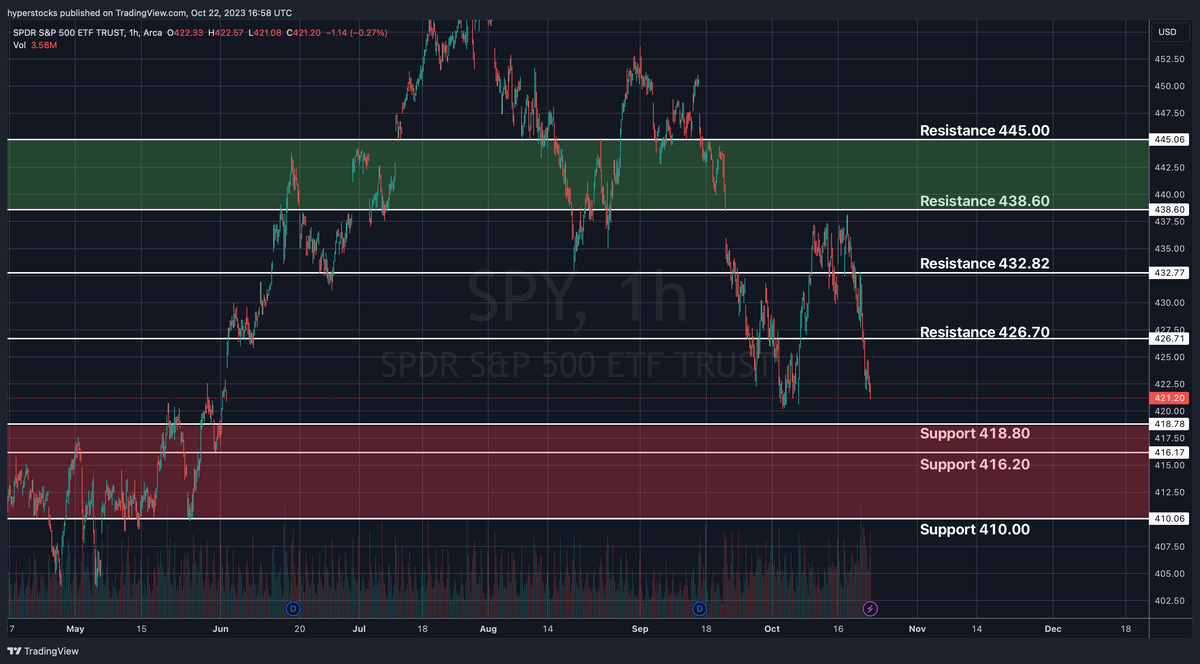Open the purple lightning event marker in October
This screenshot has height=664, width=1200.
(870, 608)
